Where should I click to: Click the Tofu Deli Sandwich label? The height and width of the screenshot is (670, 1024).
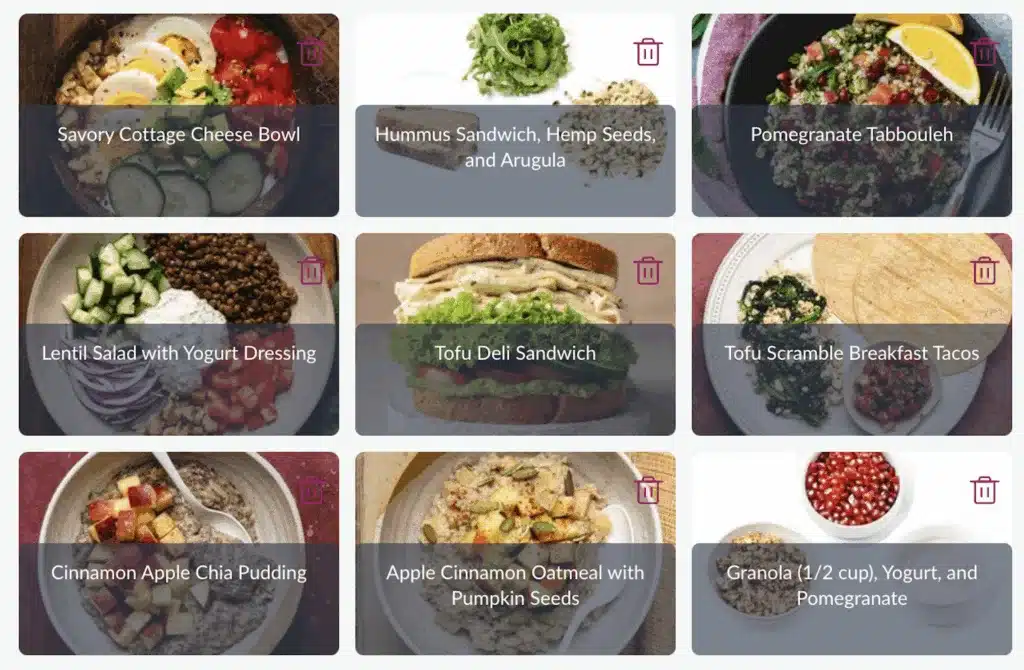[515, 353]
